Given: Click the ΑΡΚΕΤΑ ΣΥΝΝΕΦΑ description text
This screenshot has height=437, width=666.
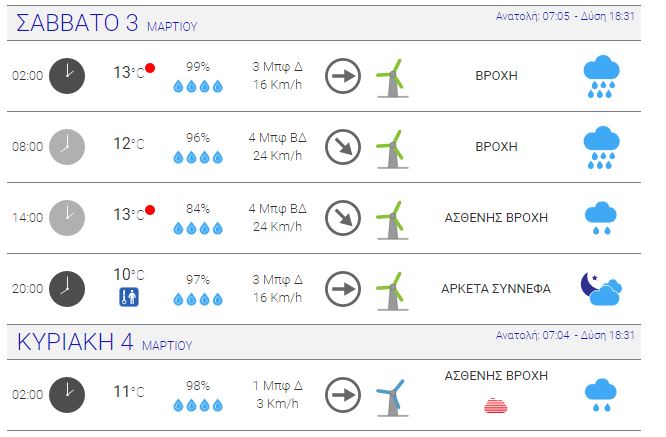Looking at the screenshot, I should pyautogui.click(x=496, y=289).
